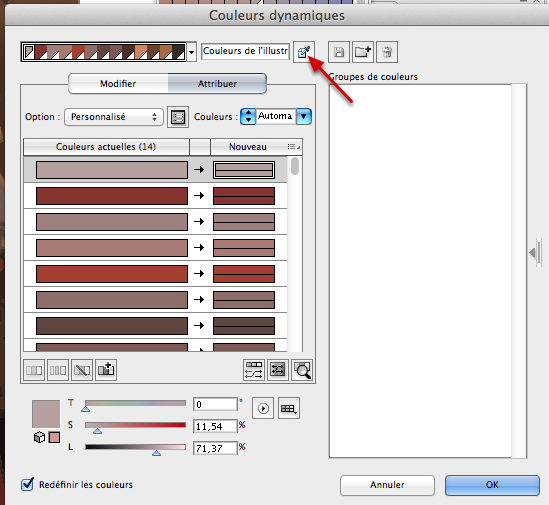Click the arrow between the first color pair
The height and width of the screenshot is (505, 549).
point(199,170)
